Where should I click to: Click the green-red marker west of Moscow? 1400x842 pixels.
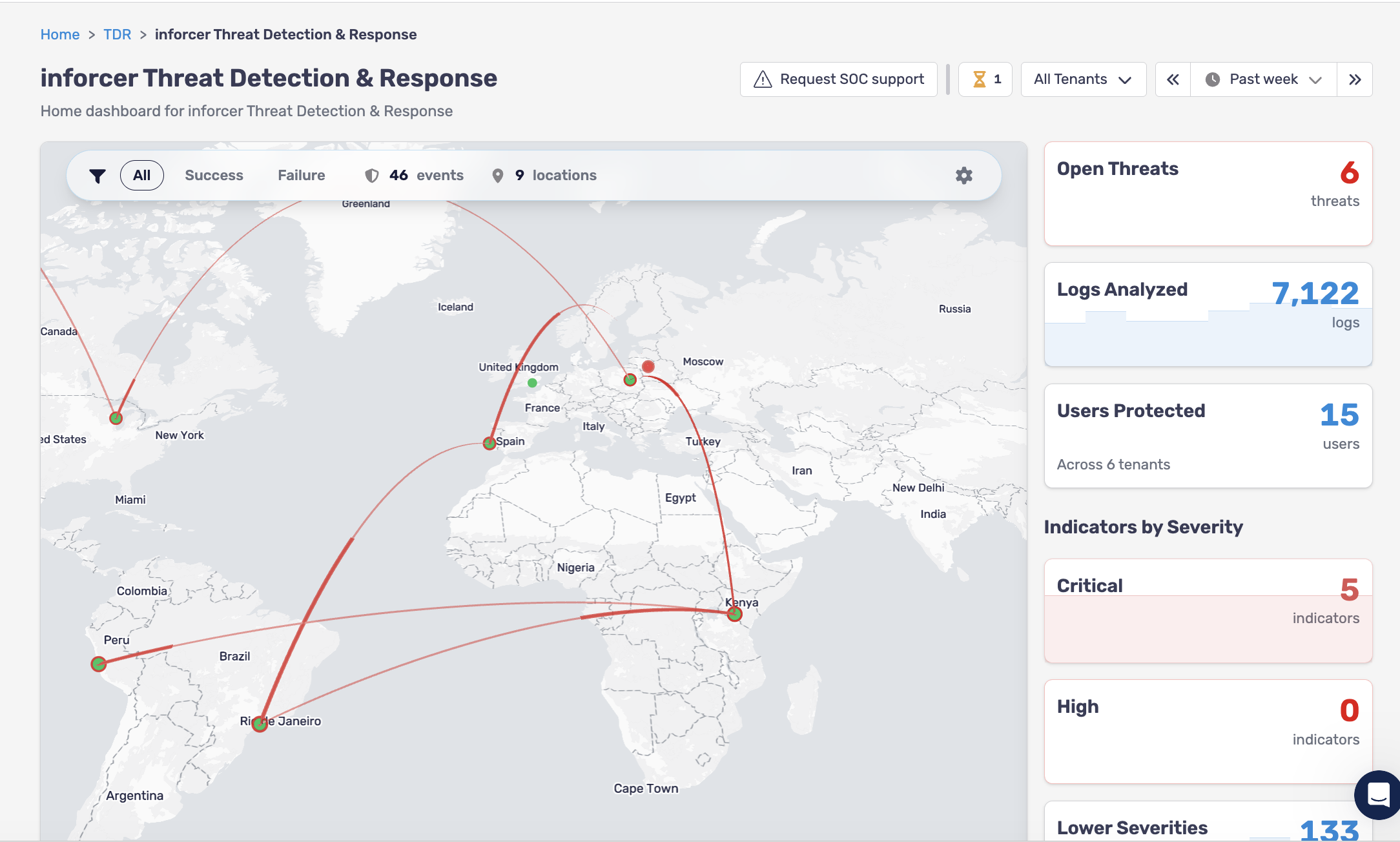click(630, 380)
